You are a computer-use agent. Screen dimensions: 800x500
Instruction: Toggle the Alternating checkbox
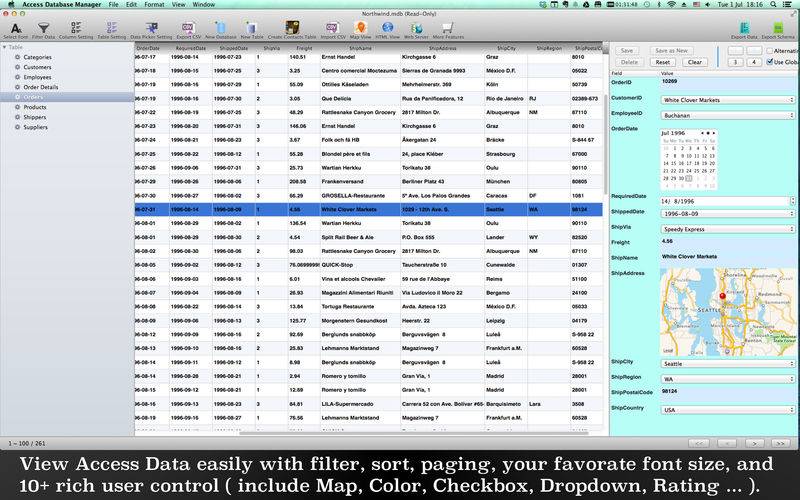[768, 50]
